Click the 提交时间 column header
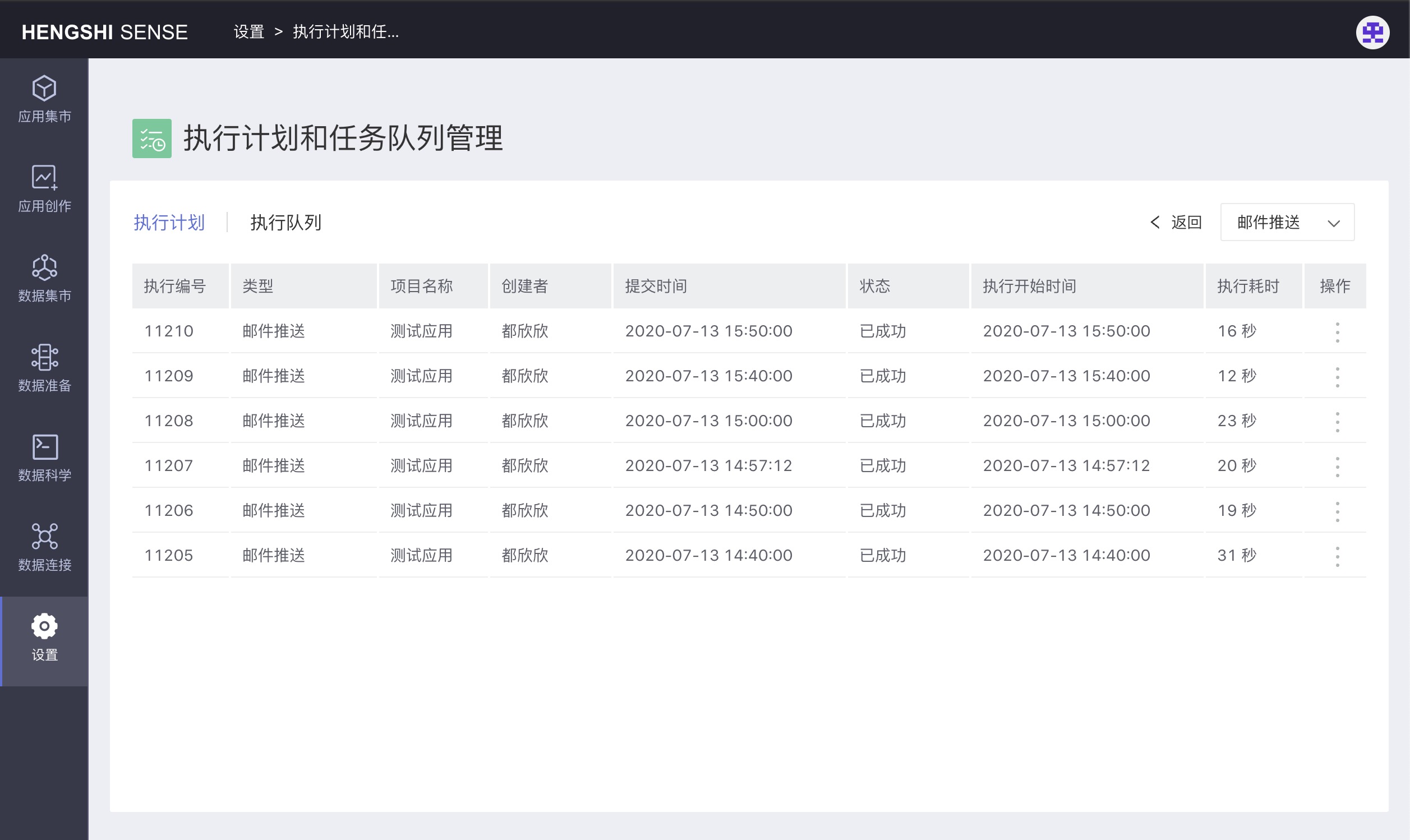 (x=730, y=287)
